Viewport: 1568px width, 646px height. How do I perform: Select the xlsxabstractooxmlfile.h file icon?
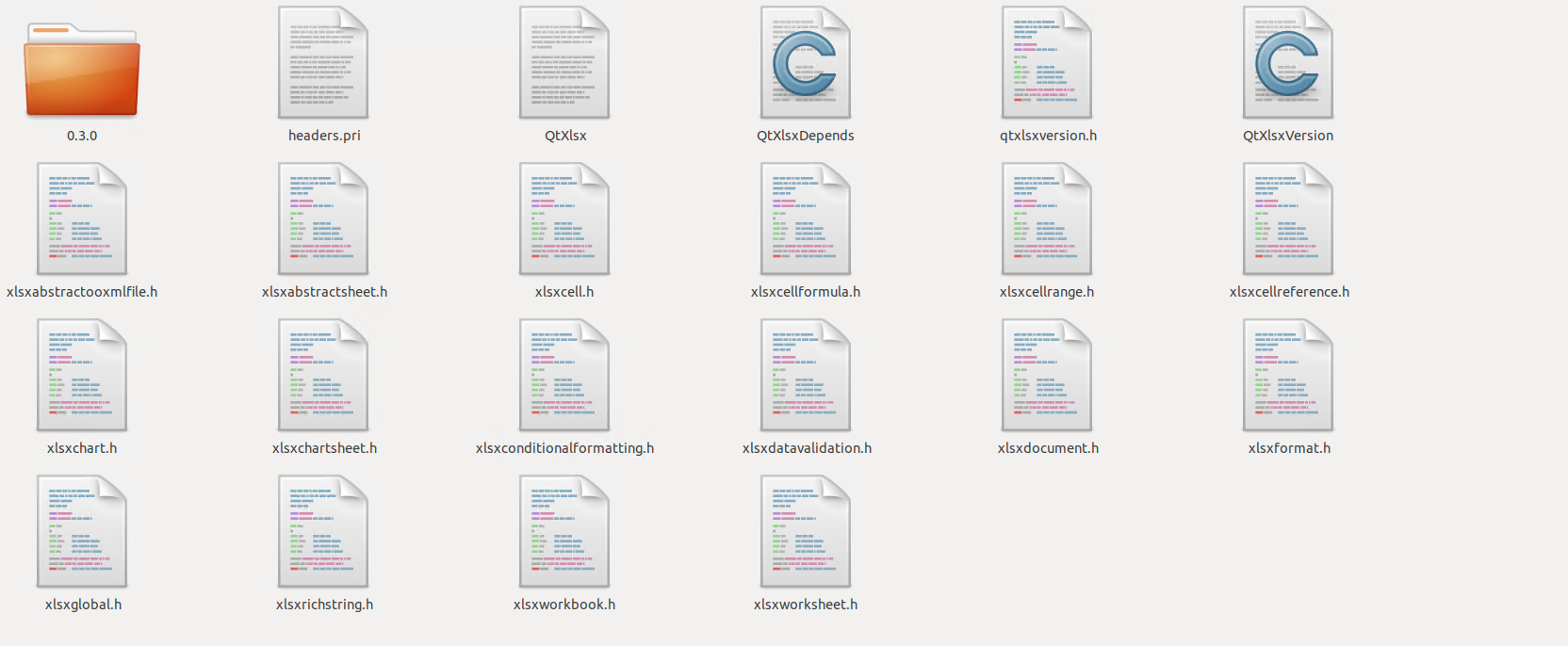tap(82, 218)
